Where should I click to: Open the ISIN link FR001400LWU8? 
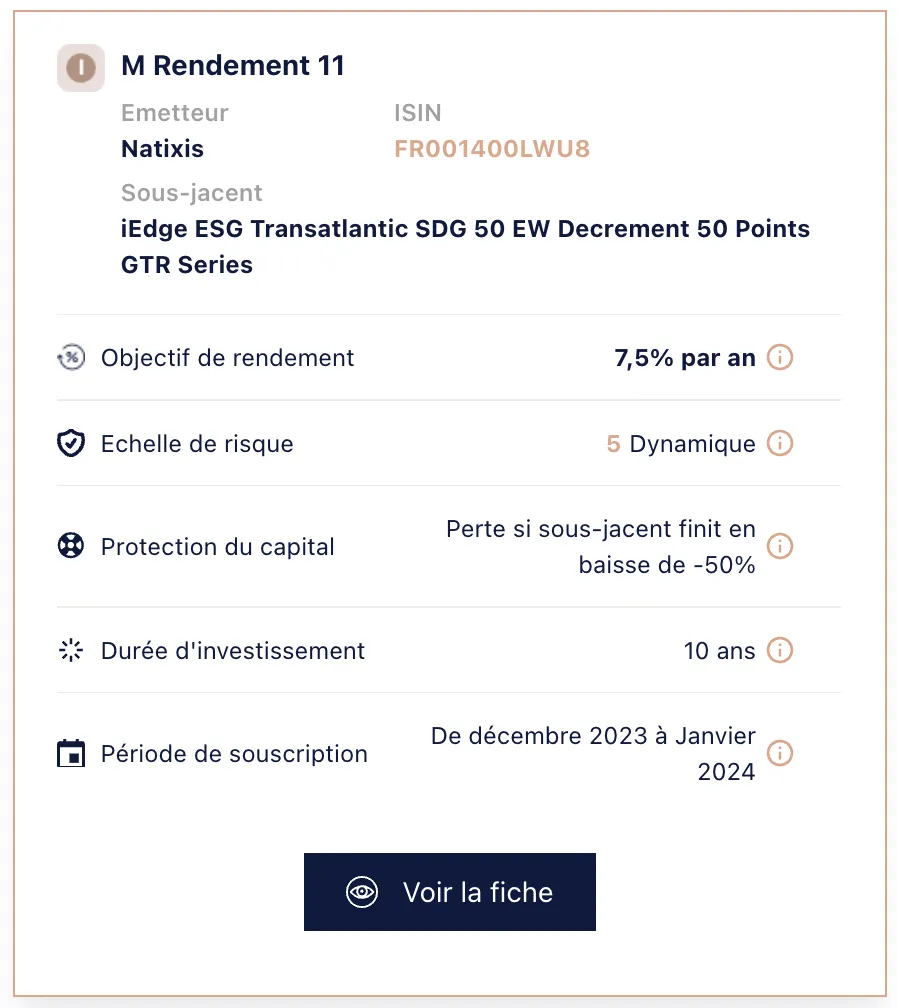coord(492,148)
